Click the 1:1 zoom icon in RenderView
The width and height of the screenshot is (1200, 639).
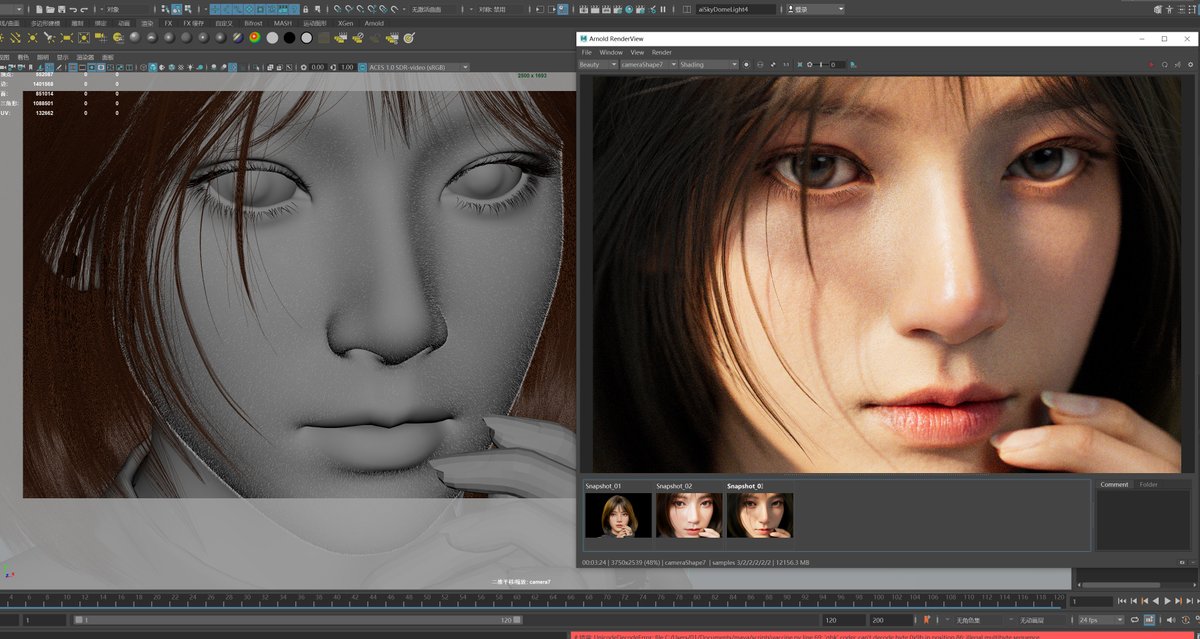[786, 64]
